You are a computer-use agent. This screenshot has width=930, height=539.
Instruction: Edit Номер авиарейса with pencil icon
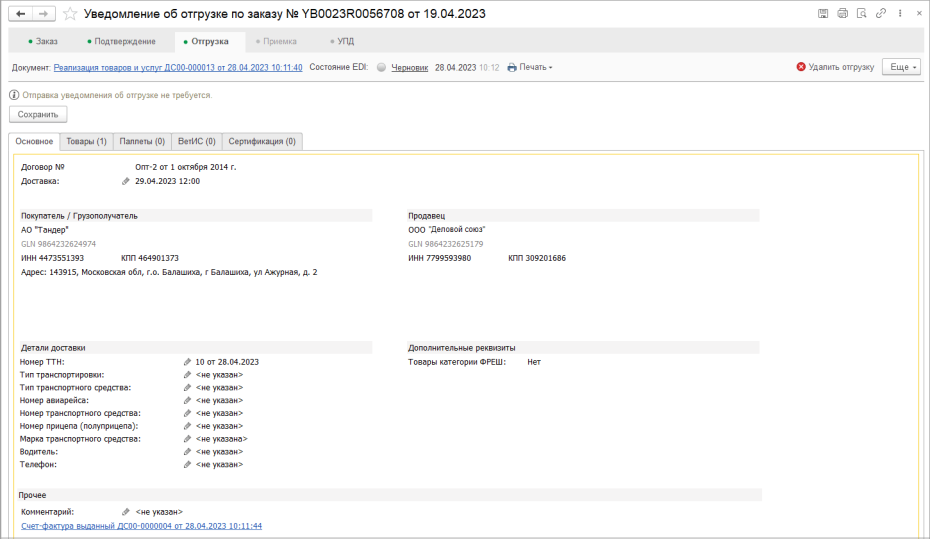(187, 400)
